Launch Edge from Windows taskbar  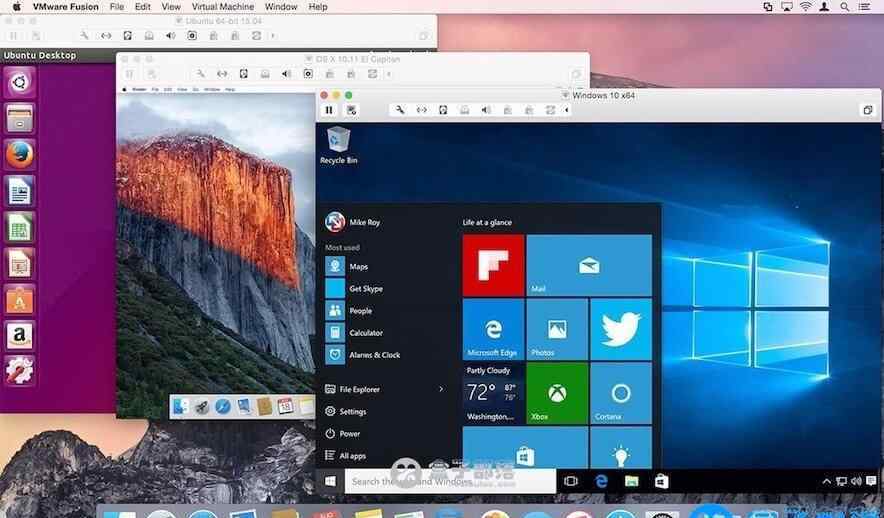602,481
